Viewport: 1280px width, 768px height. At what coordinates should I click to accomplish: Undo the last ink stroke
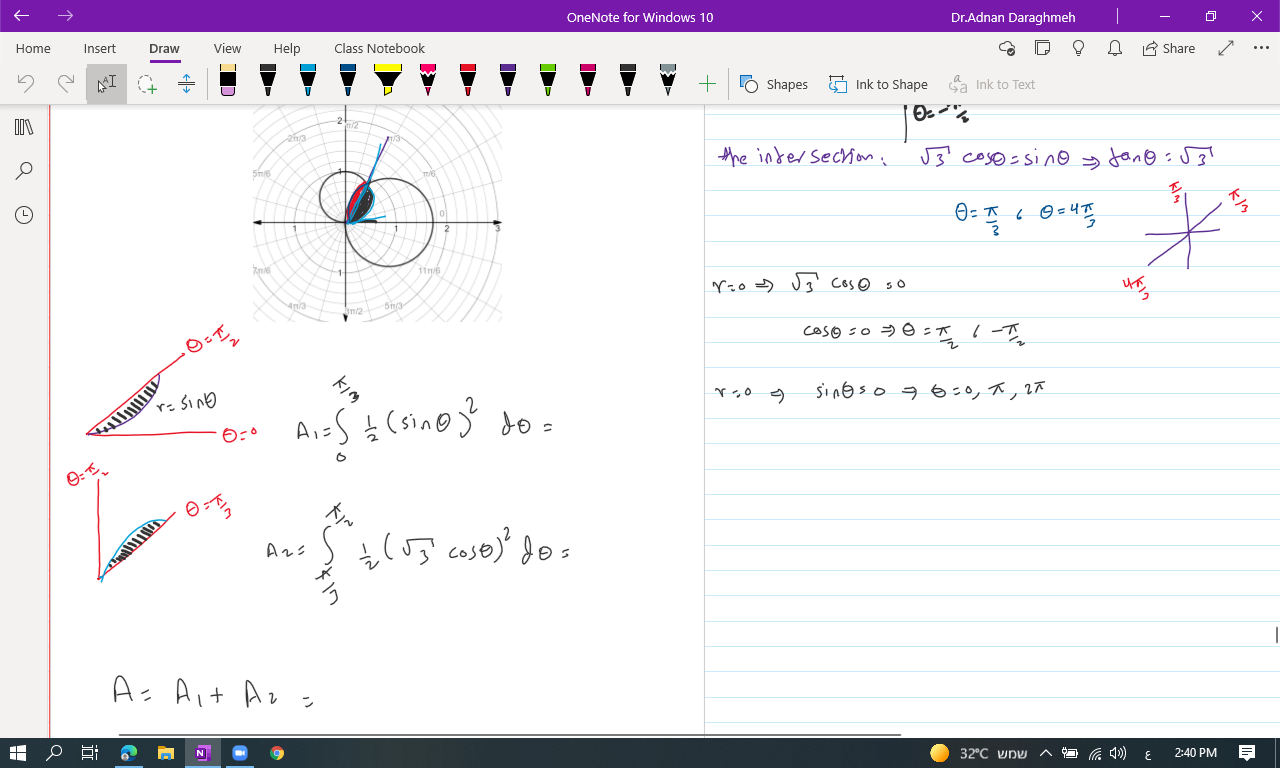27,84
